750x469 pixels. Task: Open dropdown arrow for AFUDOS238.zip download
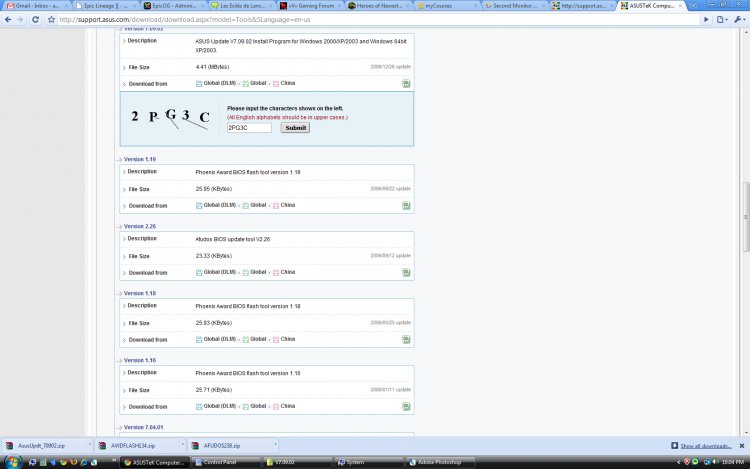tap(275, 445)
